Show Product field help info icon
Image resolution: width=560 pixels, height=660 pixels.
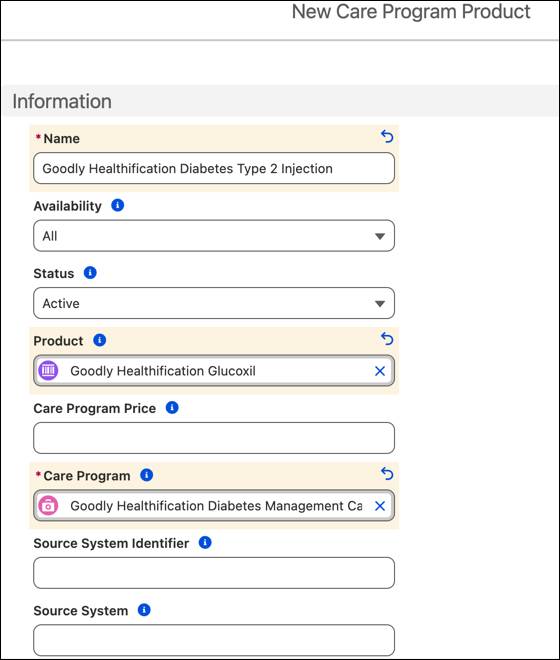(x=99, y=340)
